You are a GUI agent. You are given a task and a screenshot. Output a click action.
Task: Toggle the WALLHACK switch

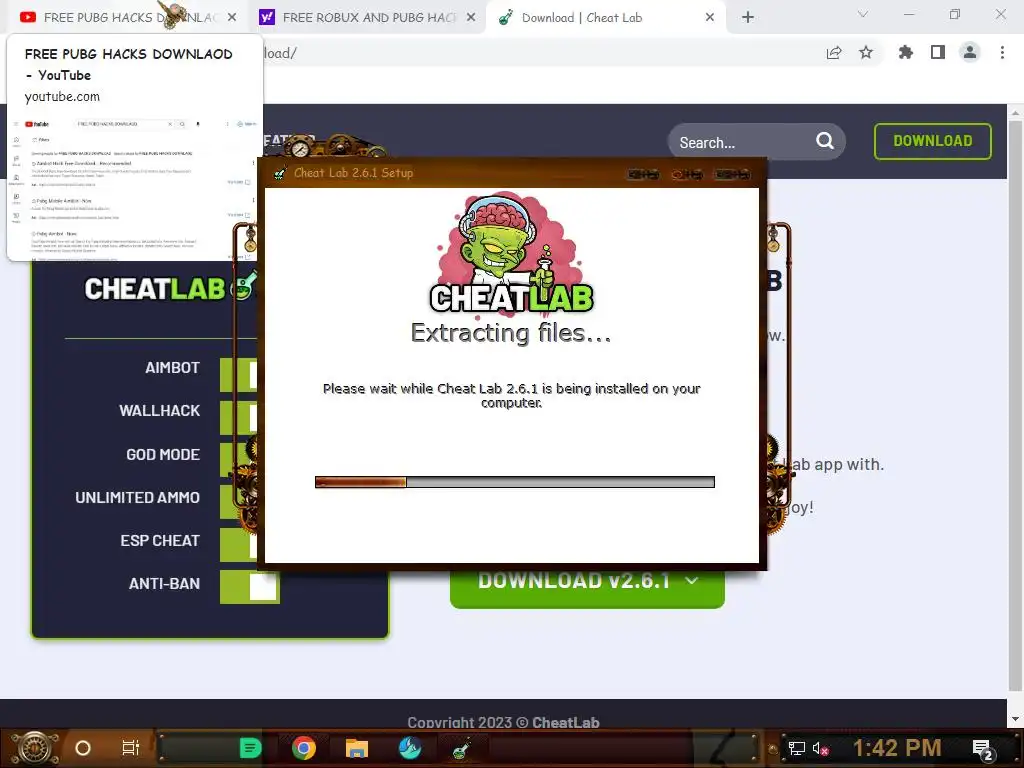[239, 418]
